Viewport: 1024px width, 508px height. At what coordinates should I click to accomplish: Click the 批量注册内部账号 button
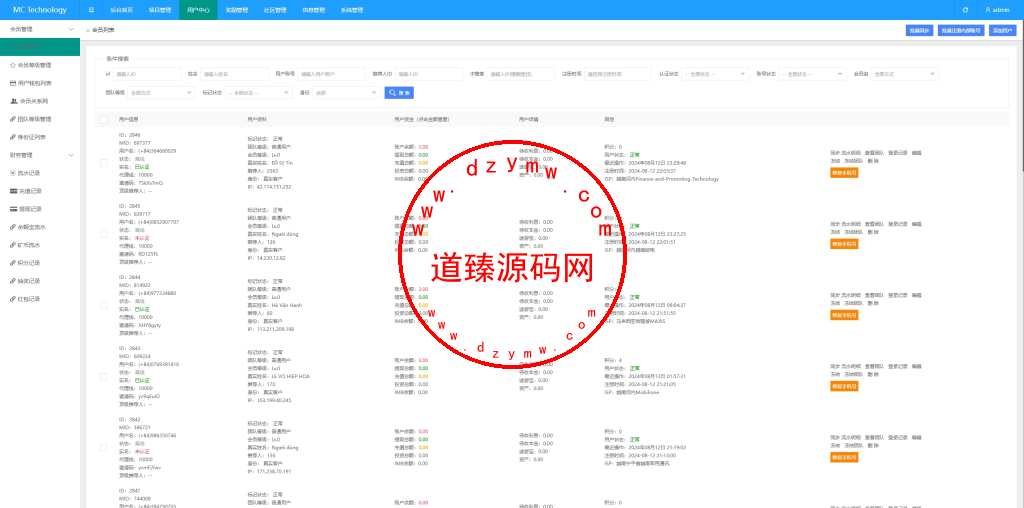[961, 30]
